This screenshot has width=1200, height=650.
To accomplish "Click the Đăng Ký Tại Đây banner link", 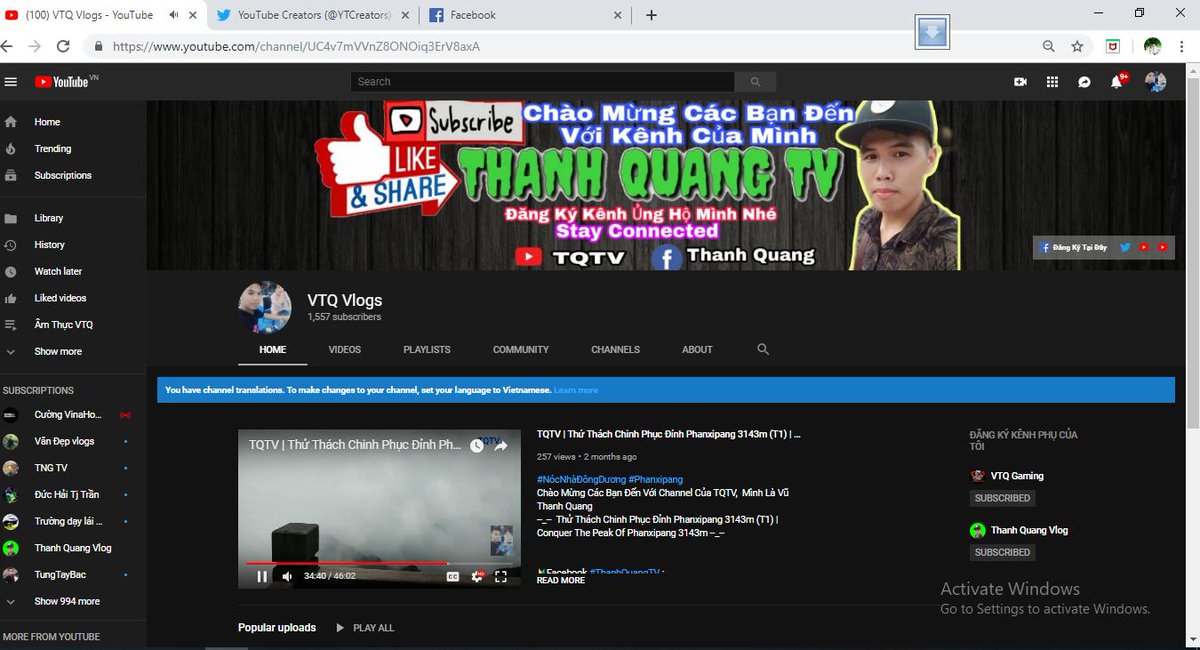I will click(1073, 247).
